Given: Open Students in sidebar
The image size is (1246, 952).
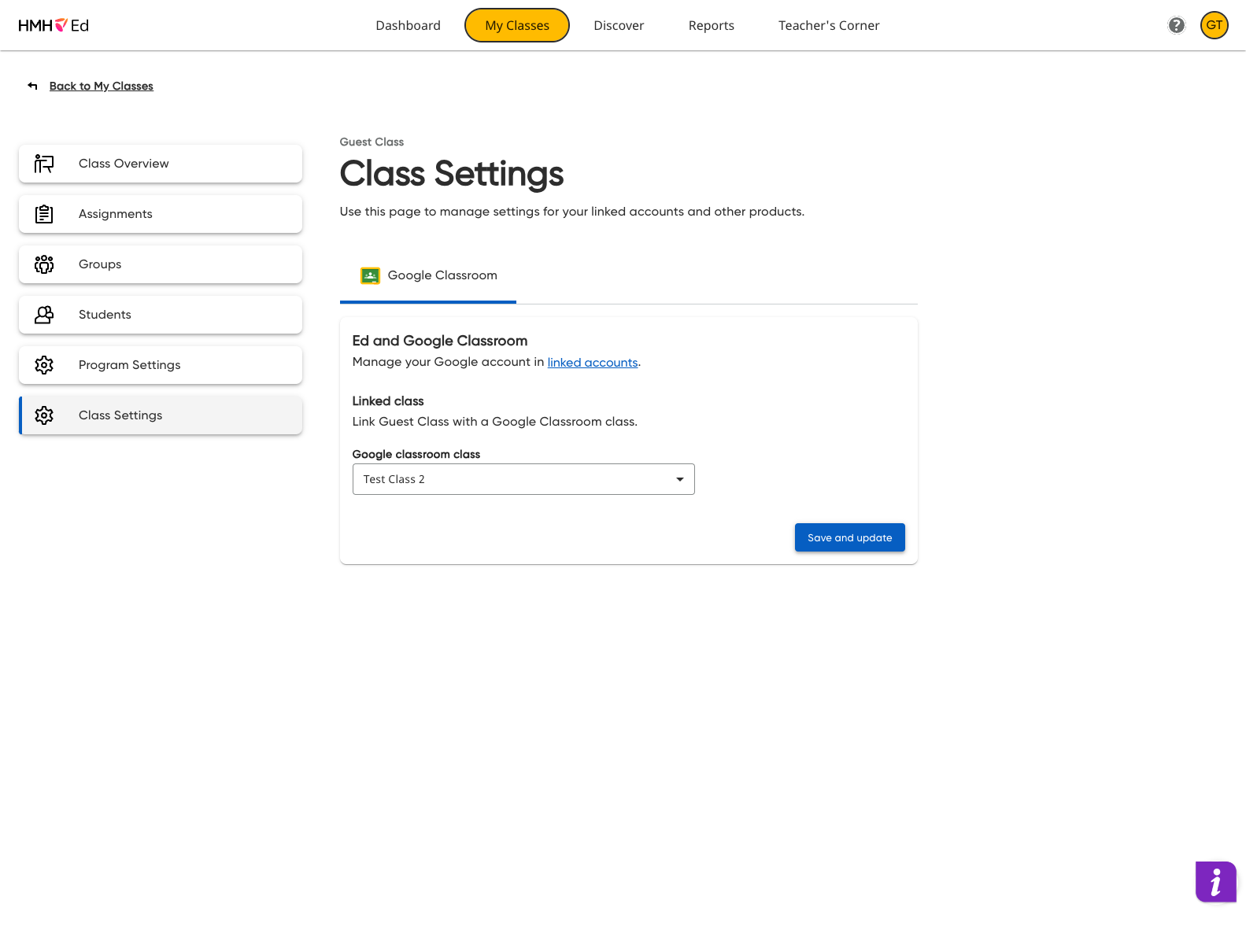Looking at the screenshot, I should (x=161, y=315).
